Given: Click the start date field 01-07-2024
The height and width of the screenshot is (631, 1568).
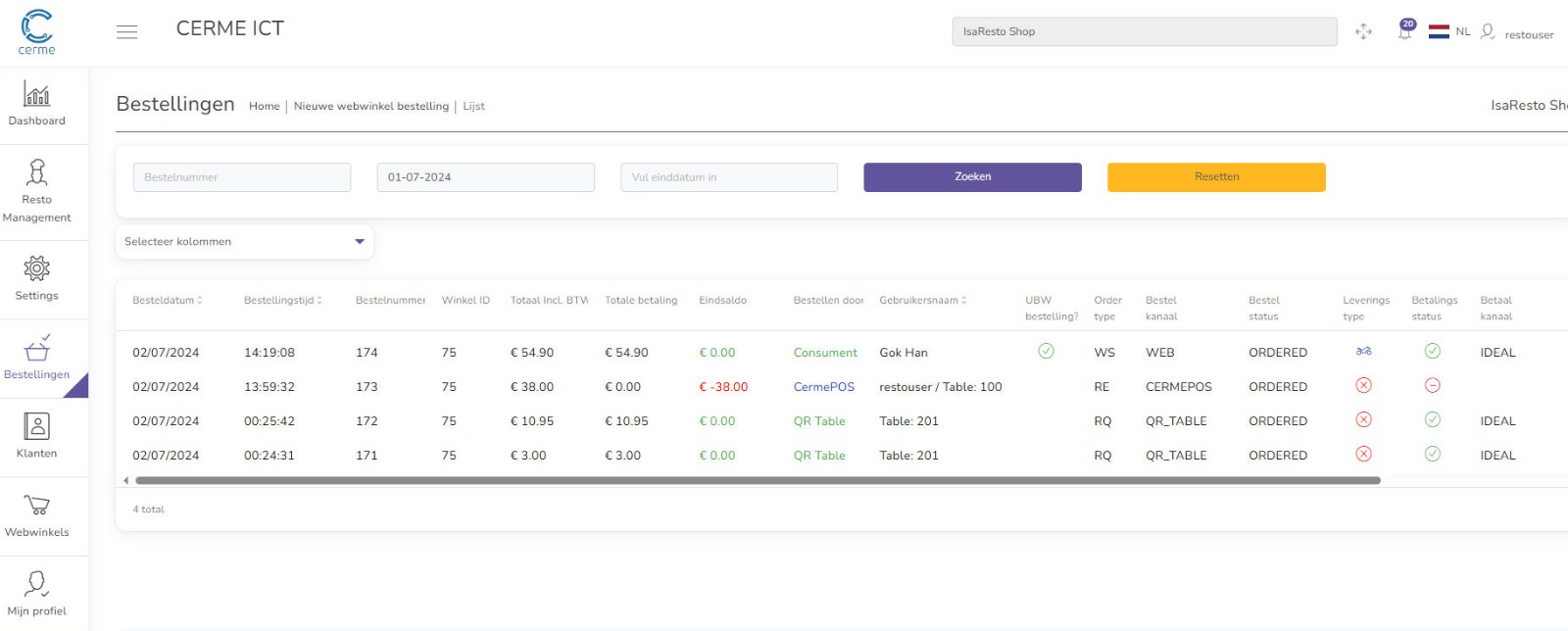Looking at the screenshot, I should tap(486, 177).
